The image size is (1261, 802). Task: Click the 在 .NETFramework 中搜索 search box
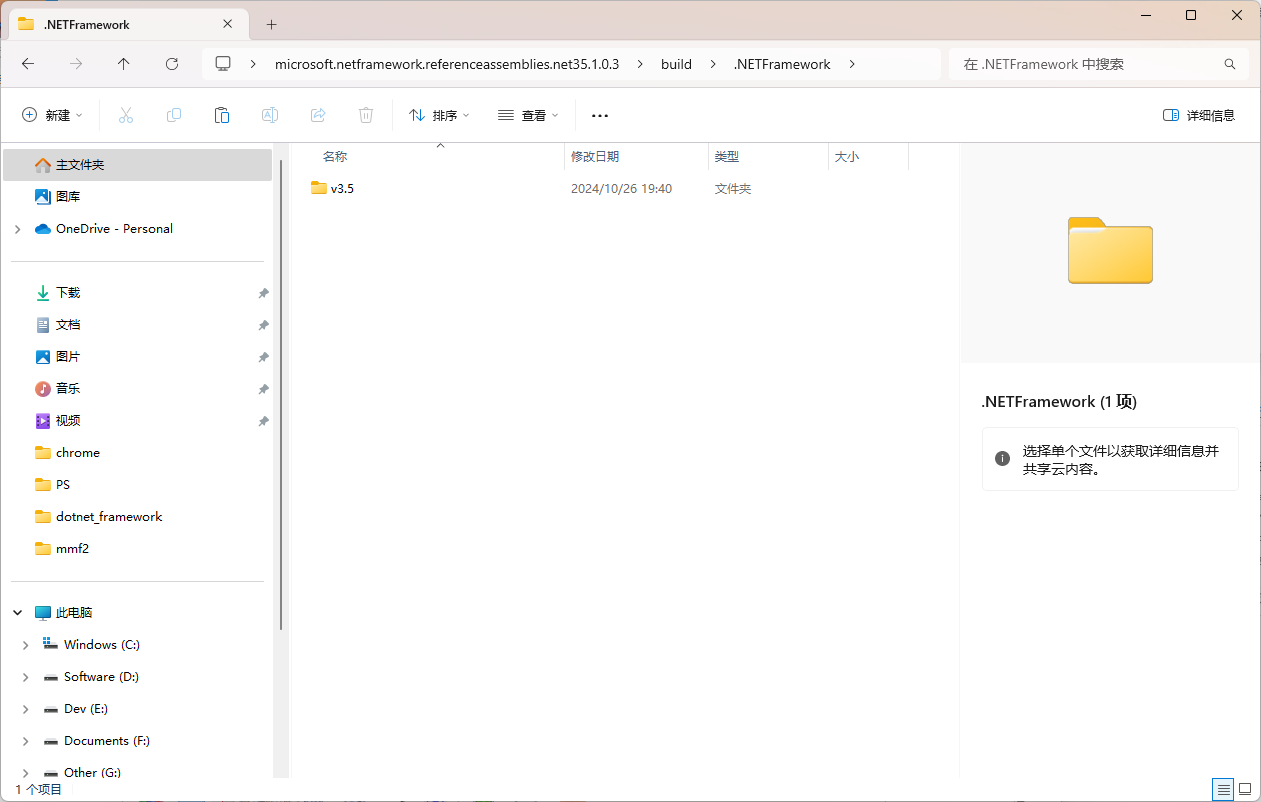pos(1099,64)
